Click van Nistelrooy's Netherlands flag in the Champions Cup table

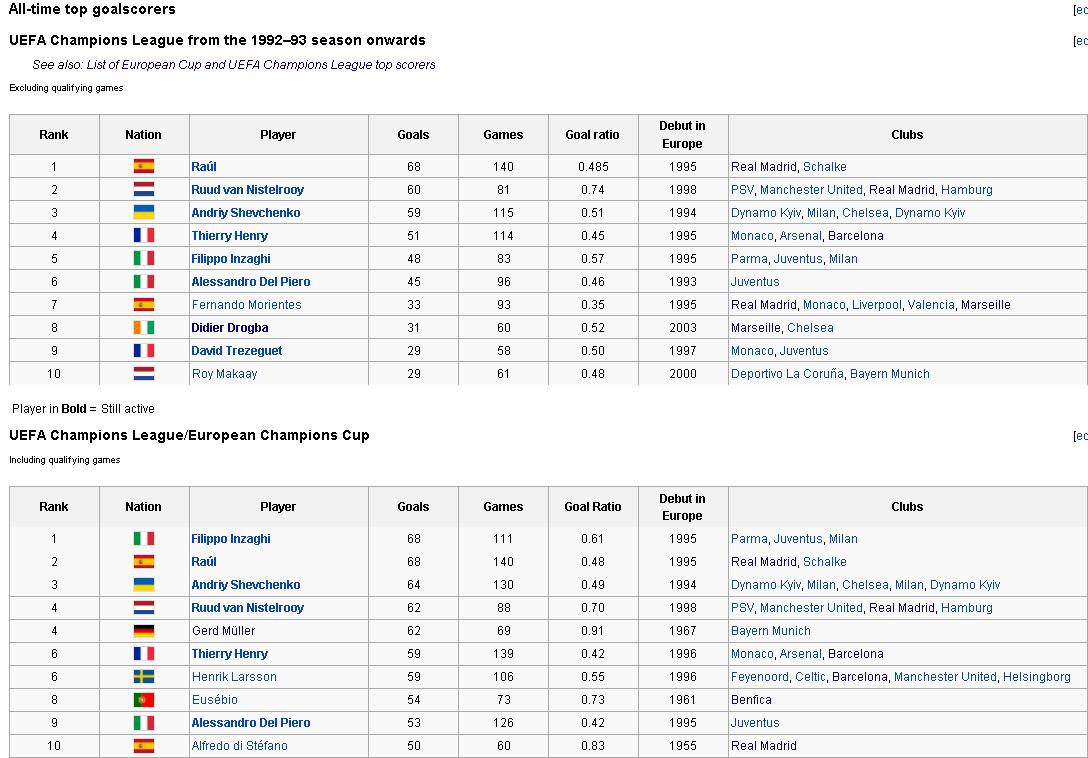coord(144,607)
